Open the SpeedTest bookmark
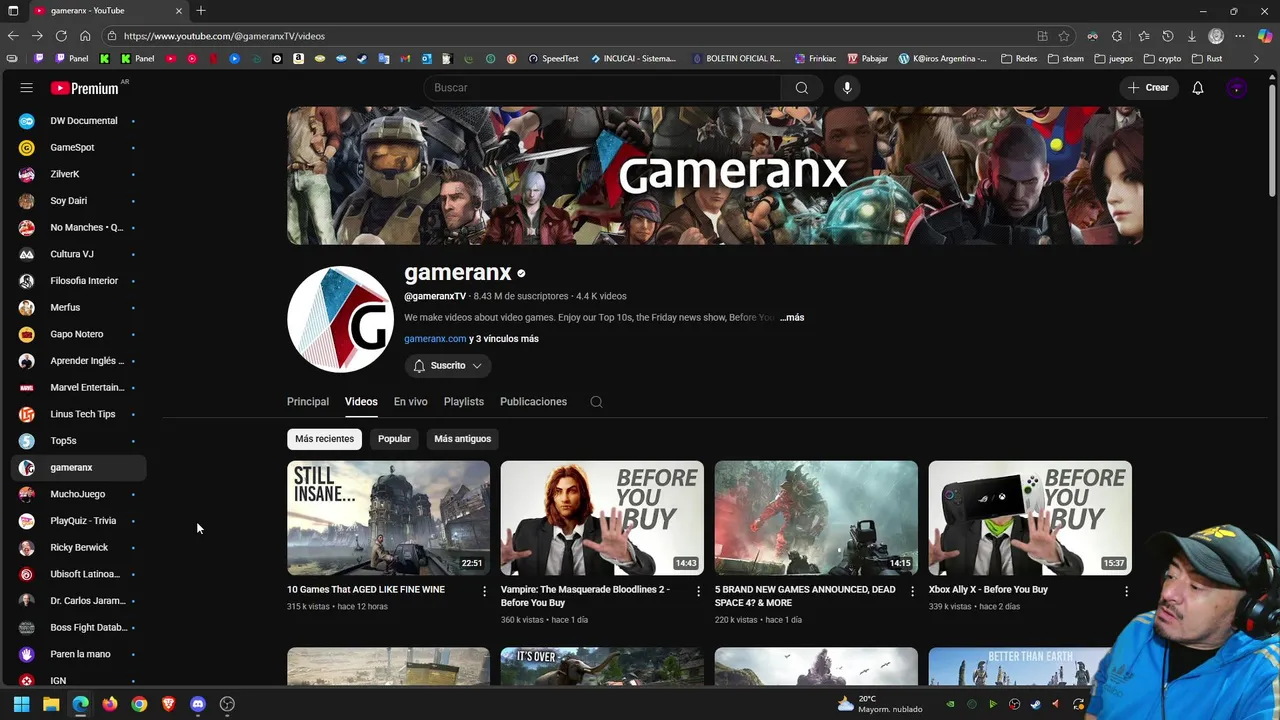1280x720 pixels. pyautogui.click(x=553, y=58)
